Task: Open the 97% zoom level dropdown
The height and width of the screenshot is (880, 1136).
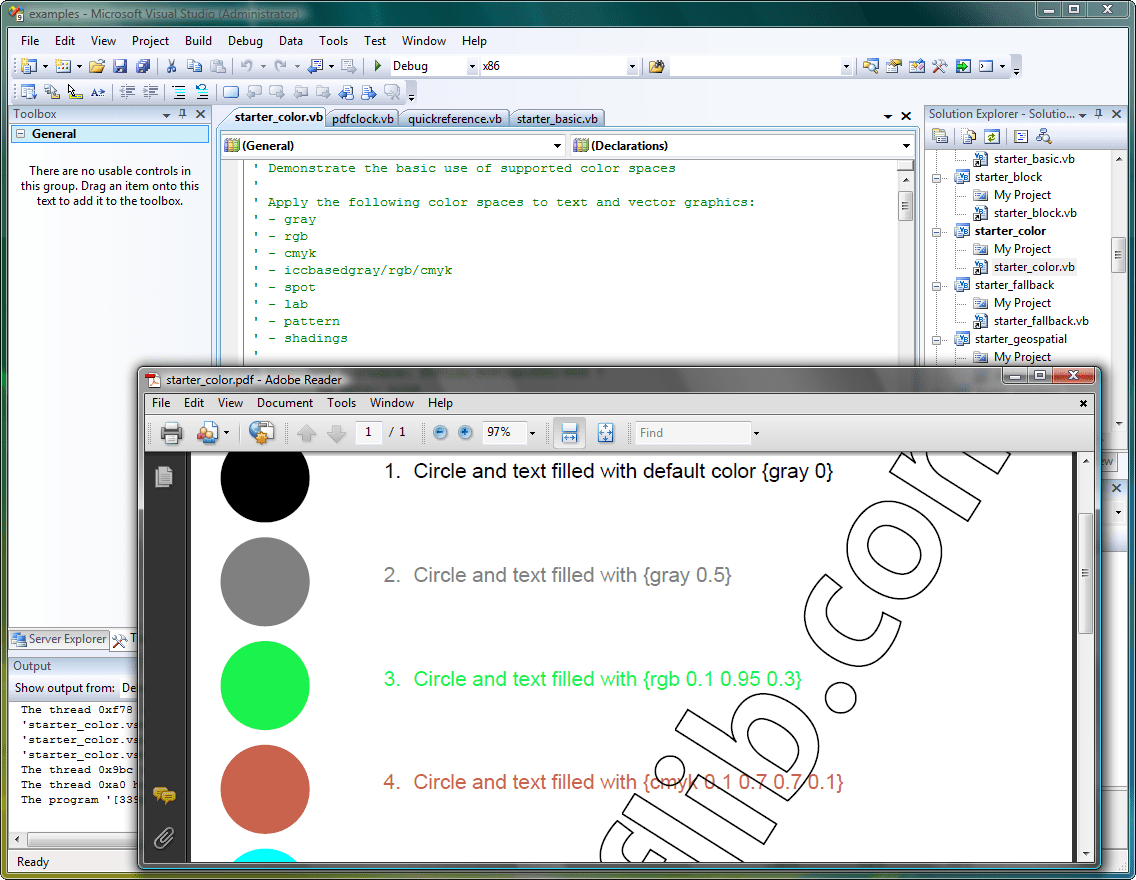Action: tap(532, 433)
